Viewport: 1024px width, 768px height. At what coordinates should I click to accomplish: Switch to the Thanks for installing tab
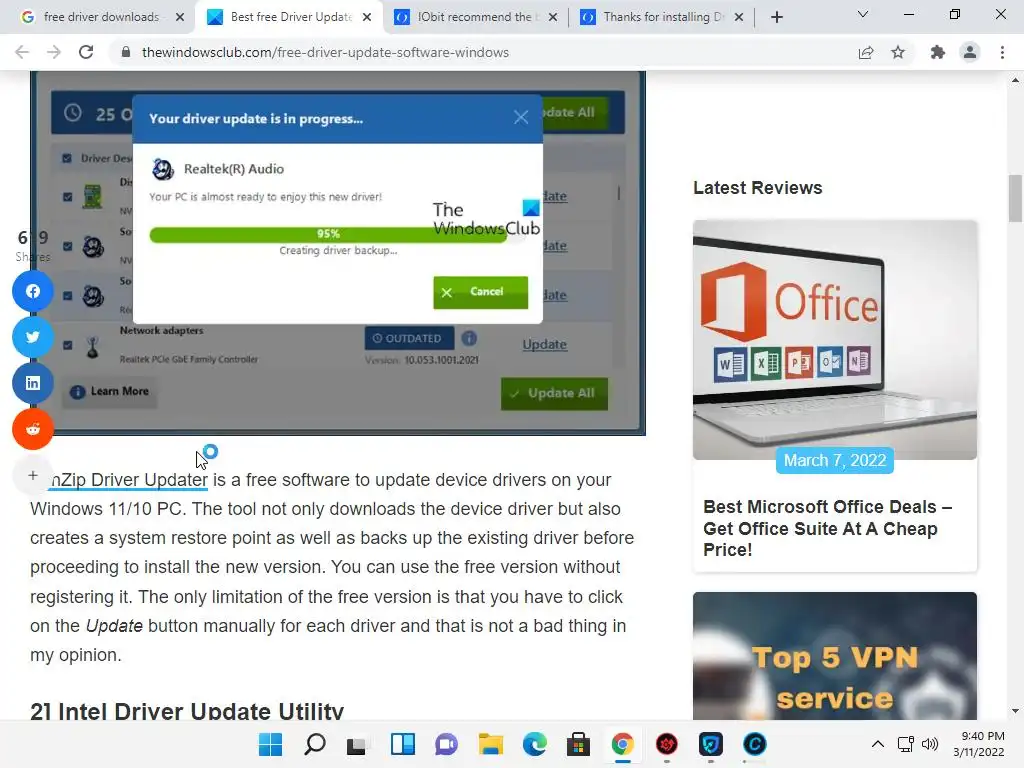coord(664,17)
